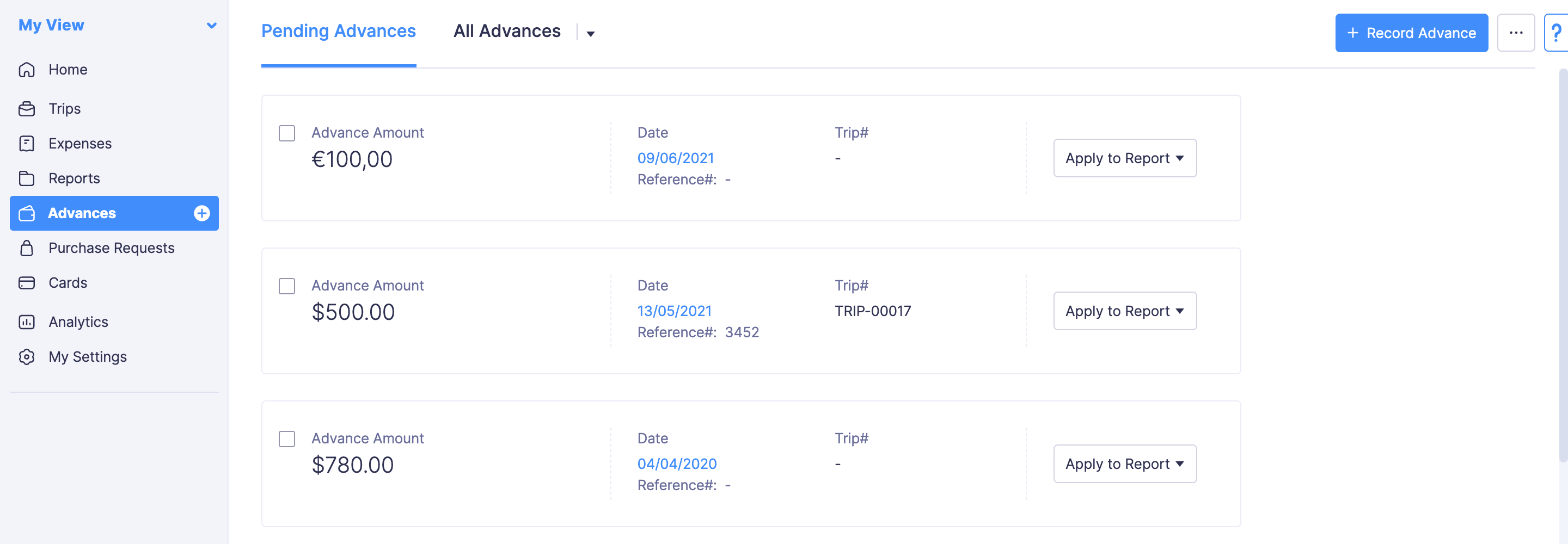Click the My Settings gear icon
1568x544 pixels.
pyautogui.click(x=27, y=356)
